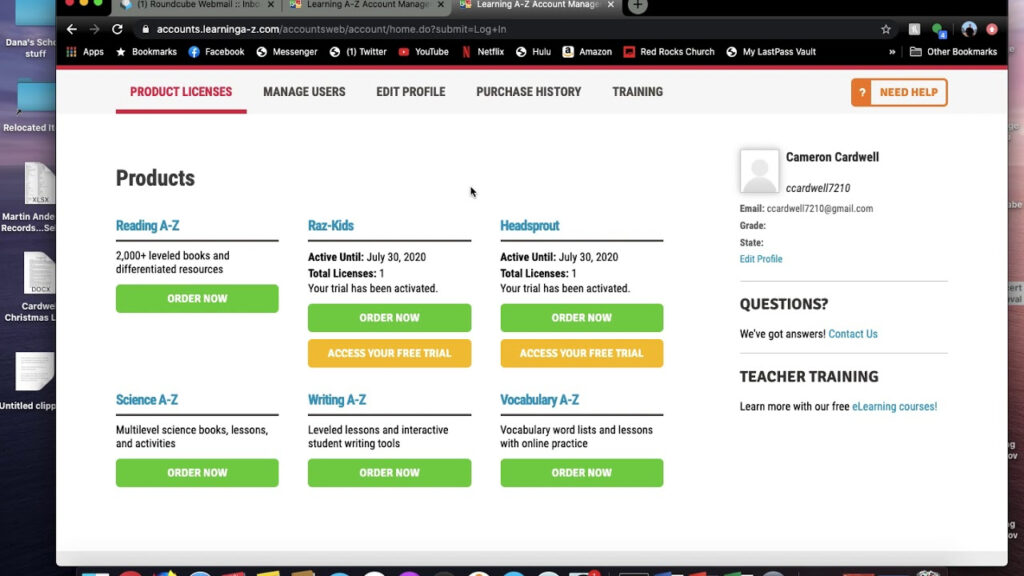This screenshot has height=576, width=1024.
Task: Open the Amazon bookmark
Action: 587,52
